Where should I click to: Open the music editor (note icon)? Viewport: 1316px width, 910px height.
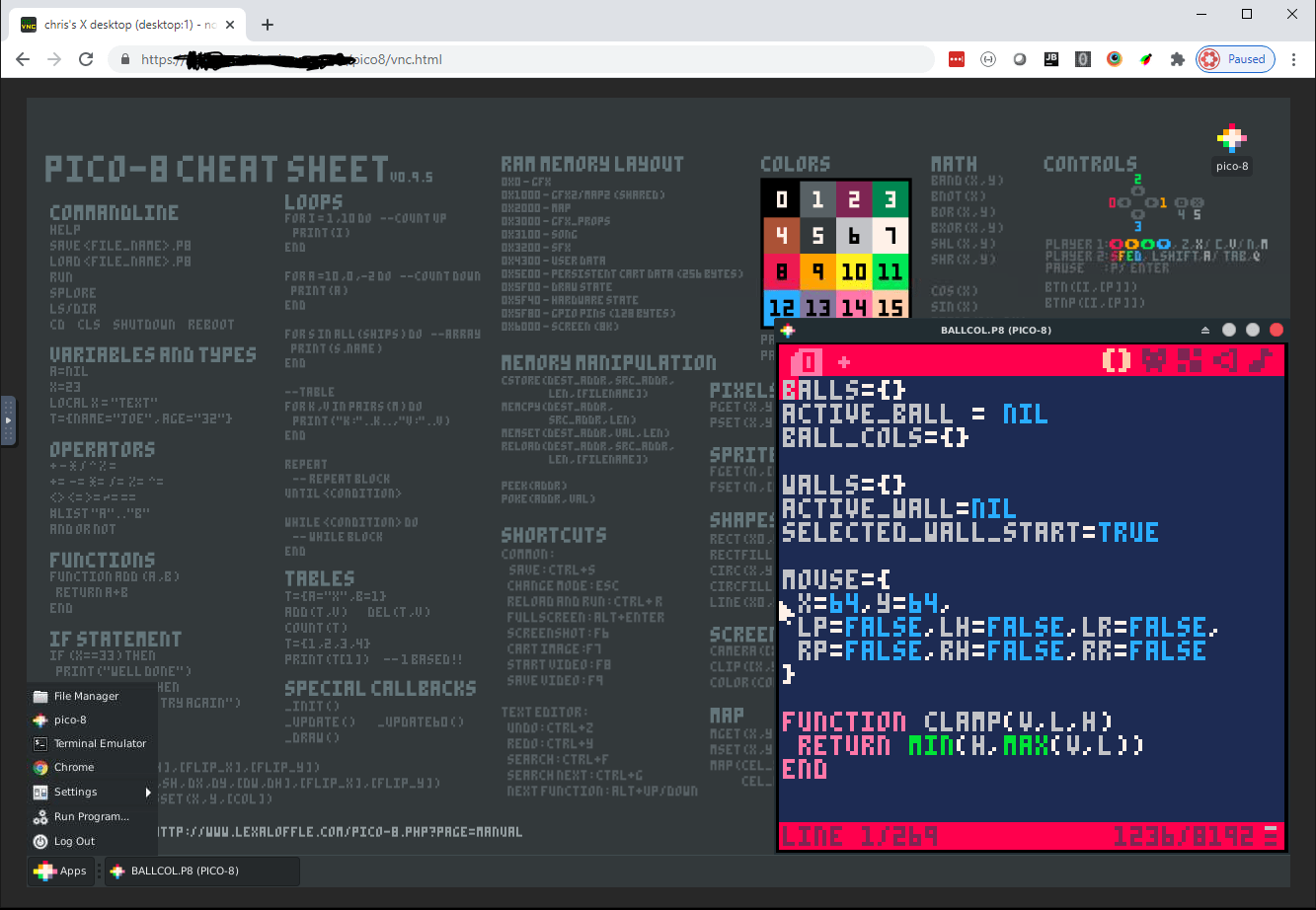click(1261, 360)
